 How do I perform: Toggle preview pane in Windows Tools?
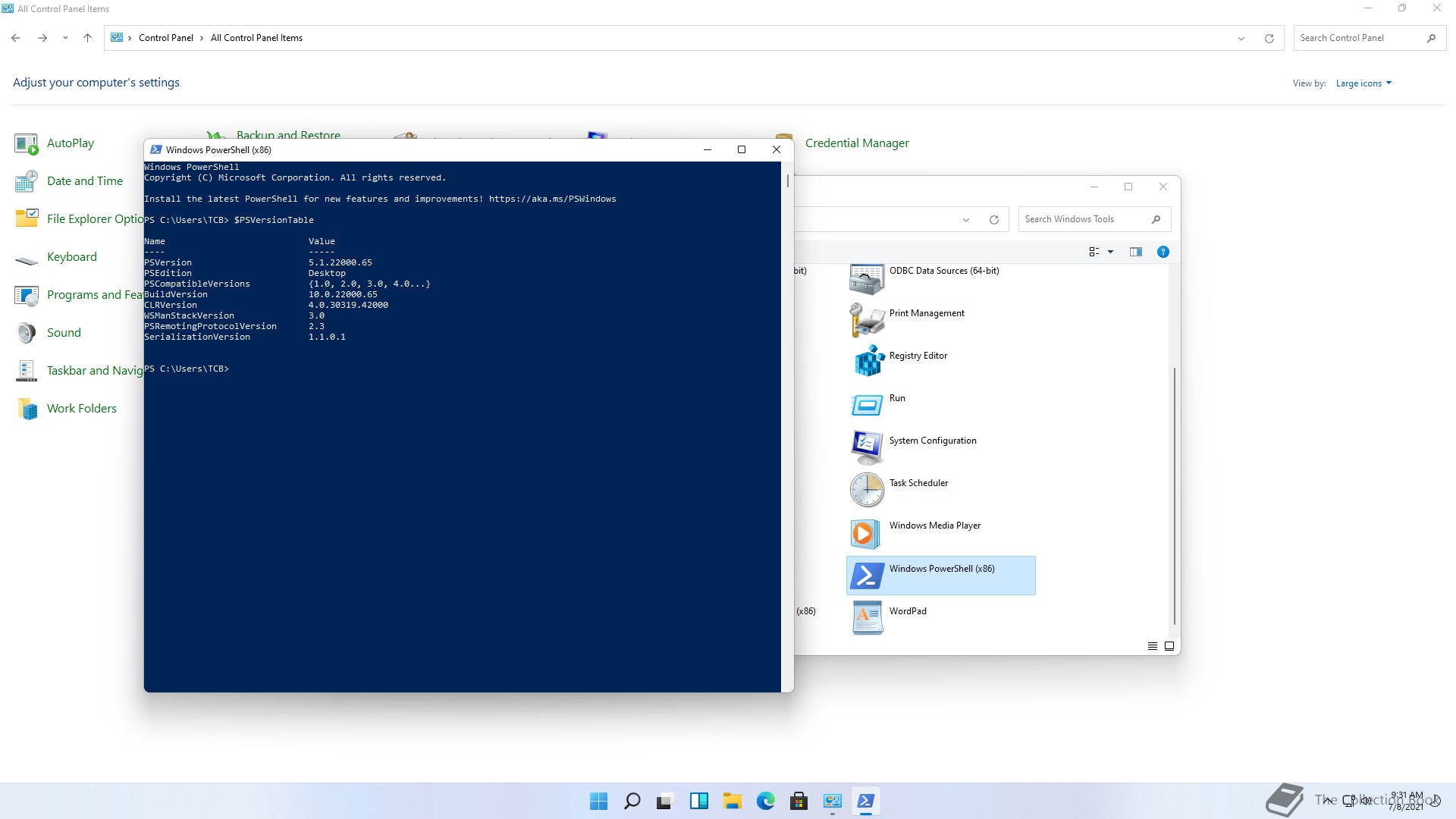pyautogui.click(x=1135, y=252)
